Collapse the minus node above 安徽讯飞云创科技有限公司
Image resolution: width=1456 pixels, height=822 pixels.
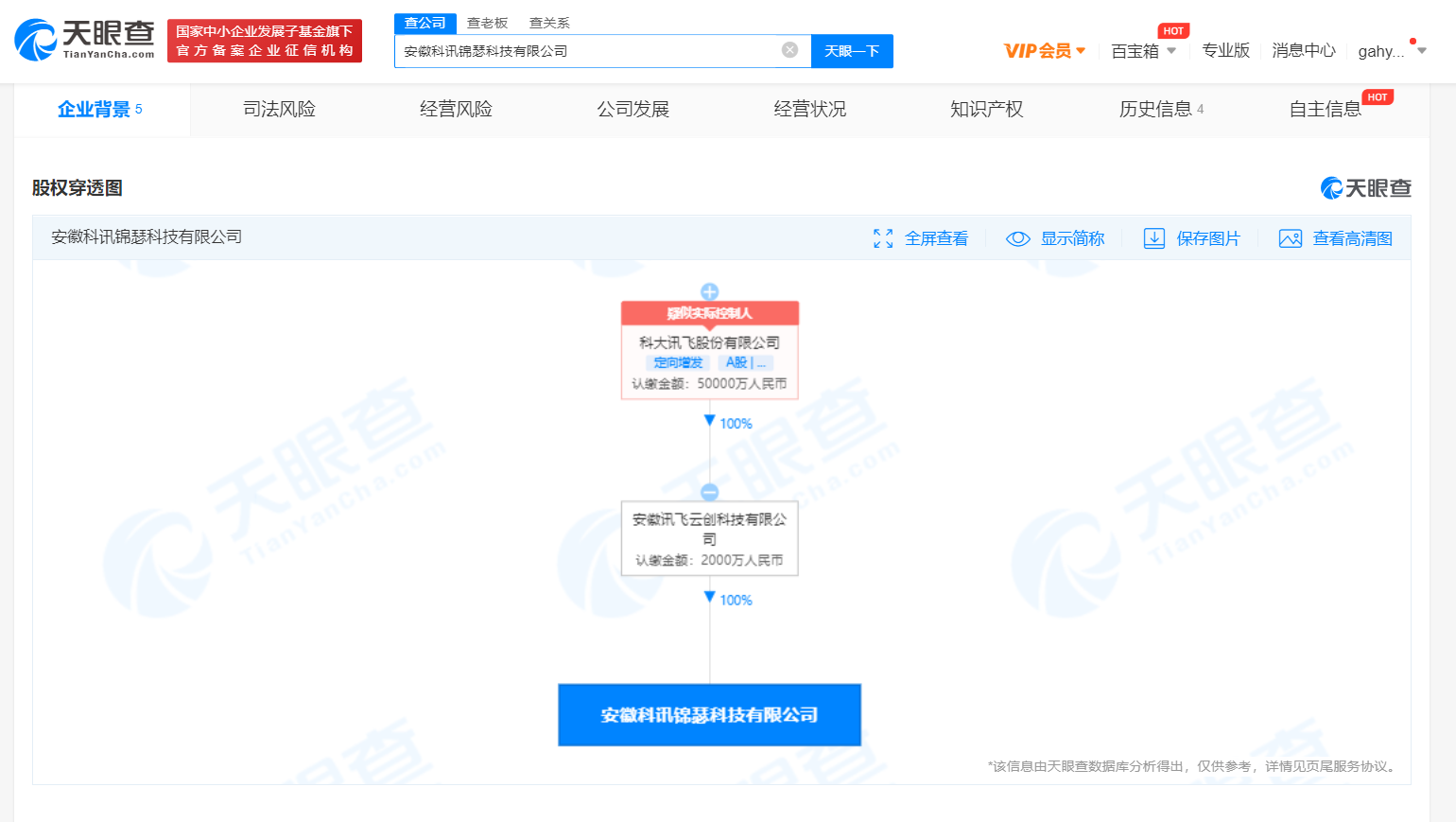[709, 492]
